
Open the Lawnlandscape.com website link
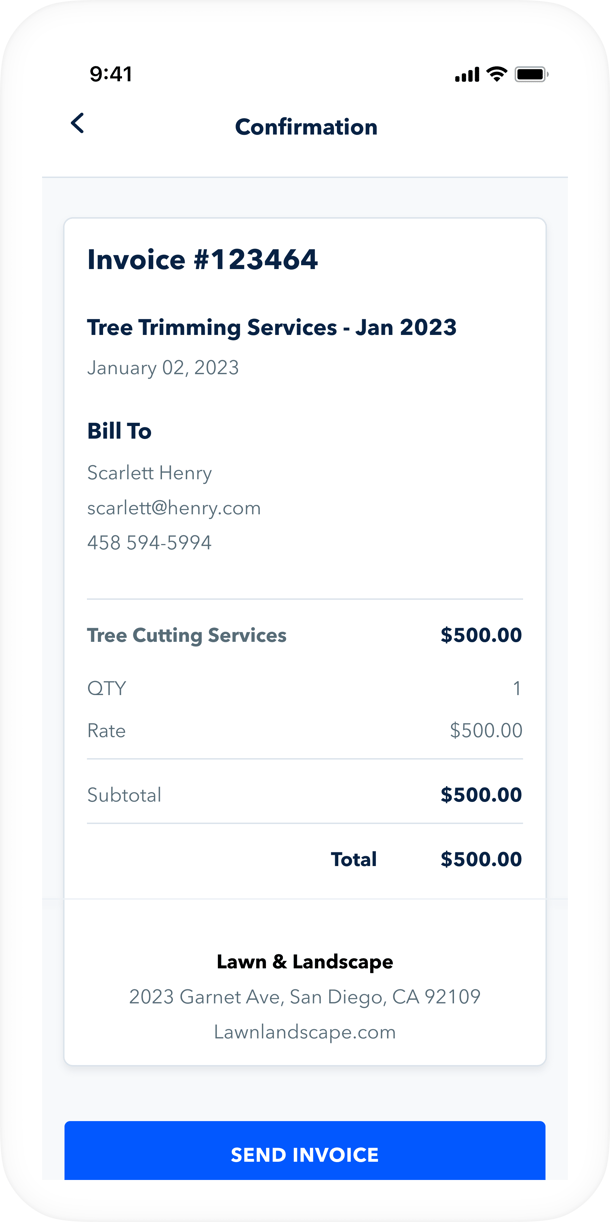click(305, 1032)
